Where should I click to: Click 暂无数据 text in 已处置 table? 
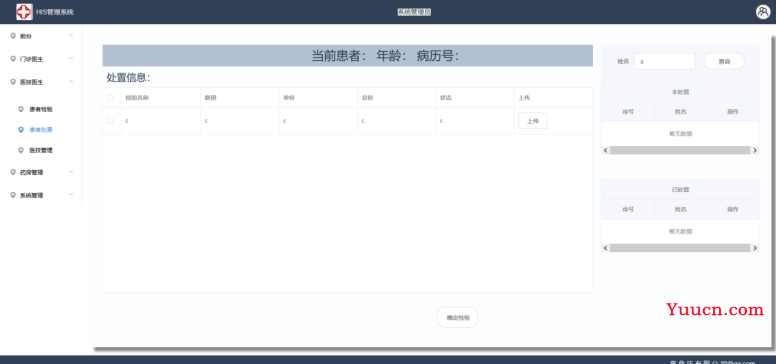pos(680,231)
